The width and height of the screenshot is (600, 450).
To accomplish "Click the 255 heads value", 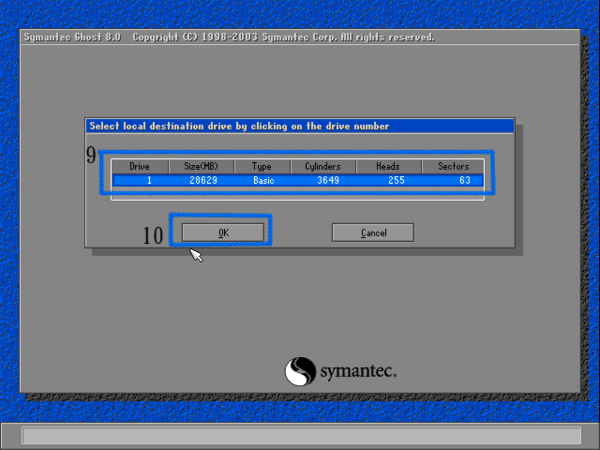I will 396,180.
